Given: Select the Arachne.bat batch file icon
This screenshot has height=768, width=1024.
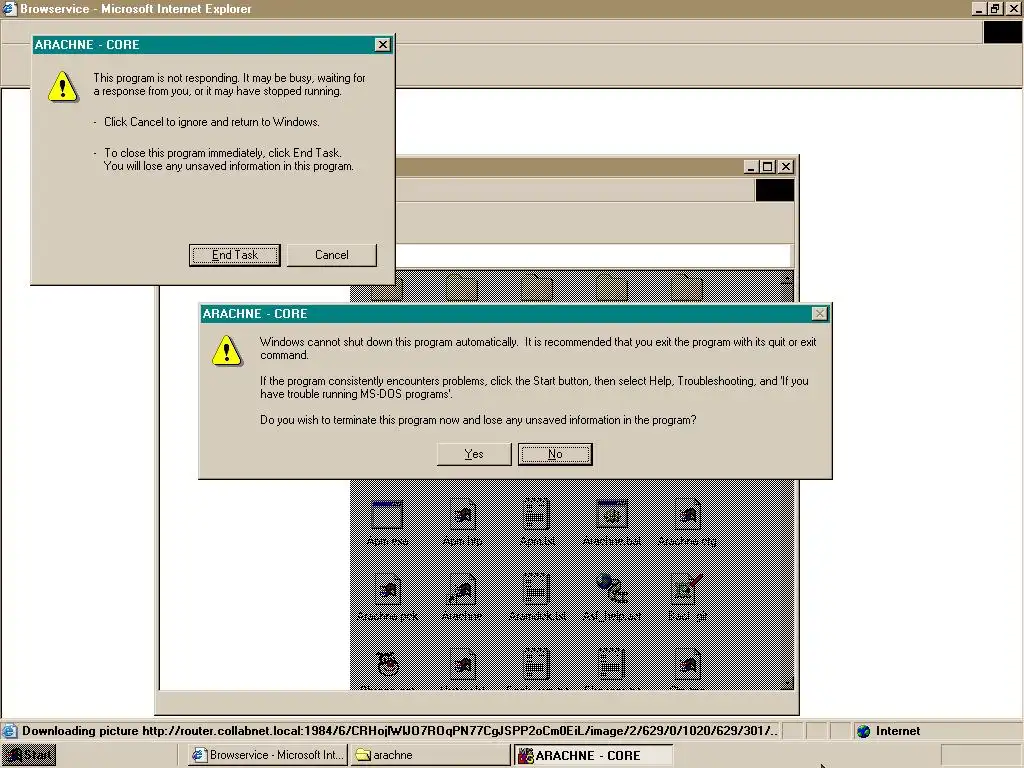Looking at the screenshot, I should 612,515.
